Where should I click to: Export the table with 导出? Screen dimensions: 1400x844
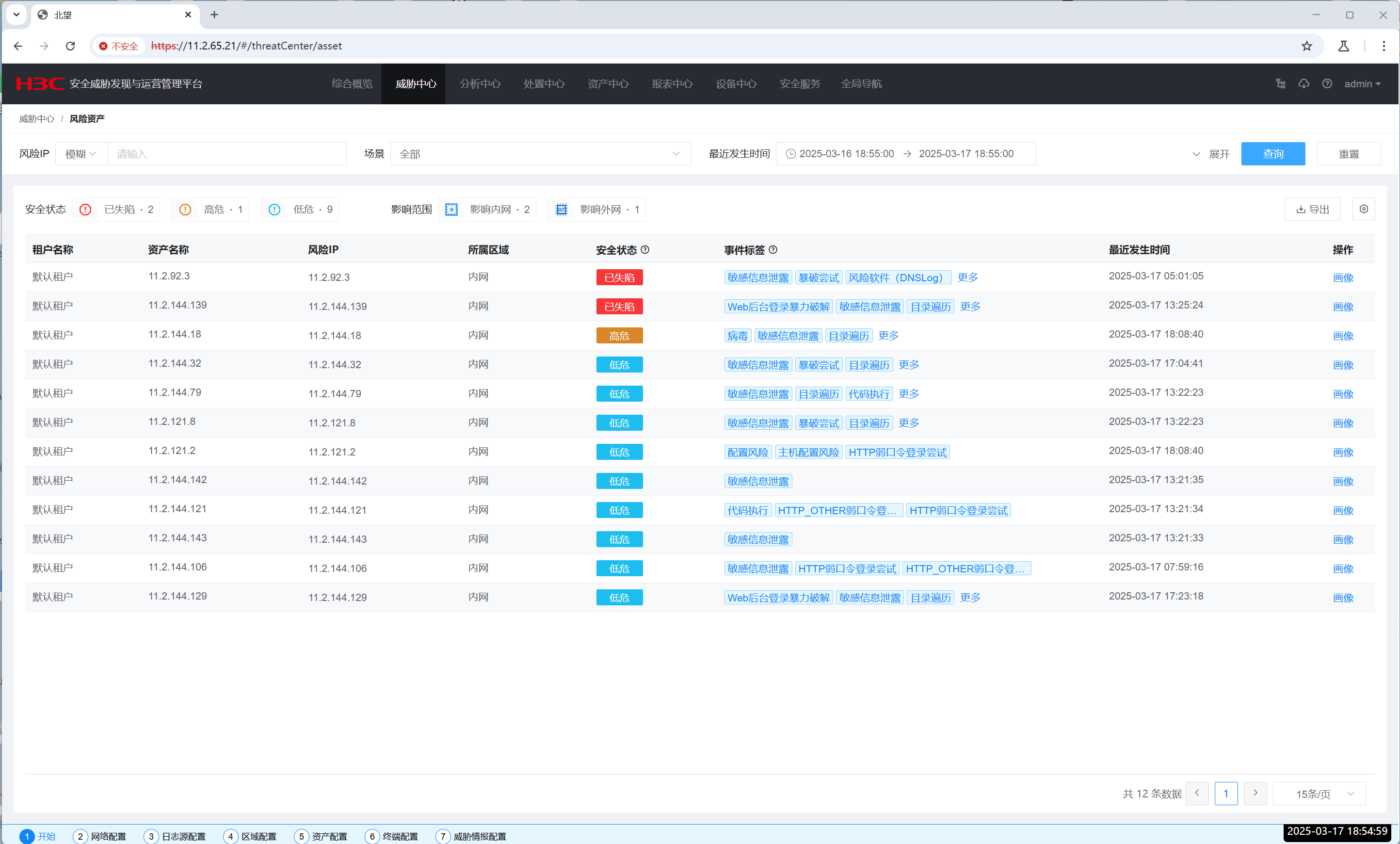(x=1312, y=209)
